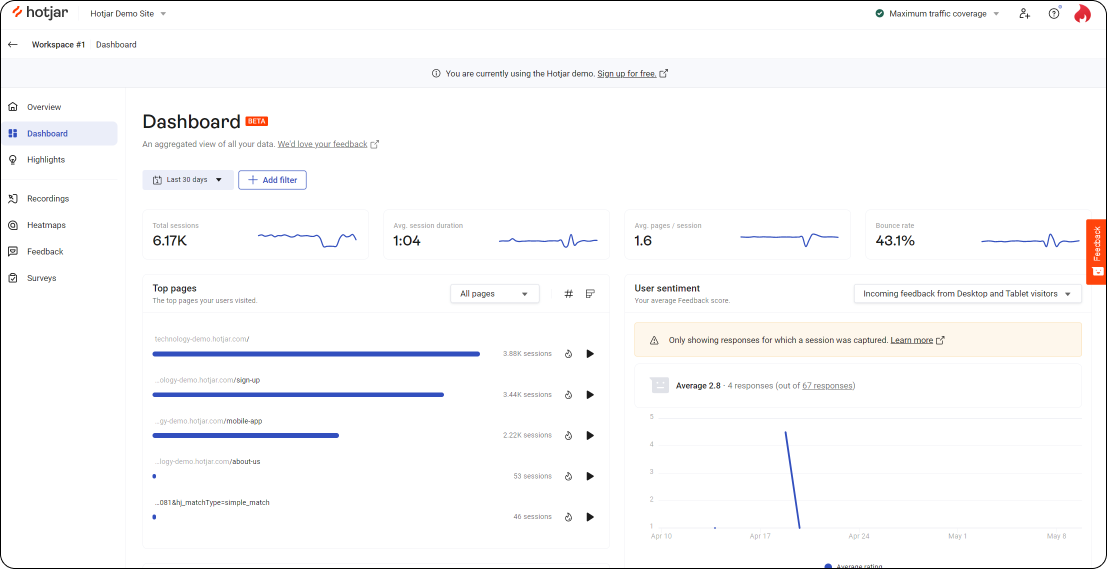The image size is (1107, 569).
Task: Open the 67 responses link
Action: pyautogui.click(x=828, y=385)
